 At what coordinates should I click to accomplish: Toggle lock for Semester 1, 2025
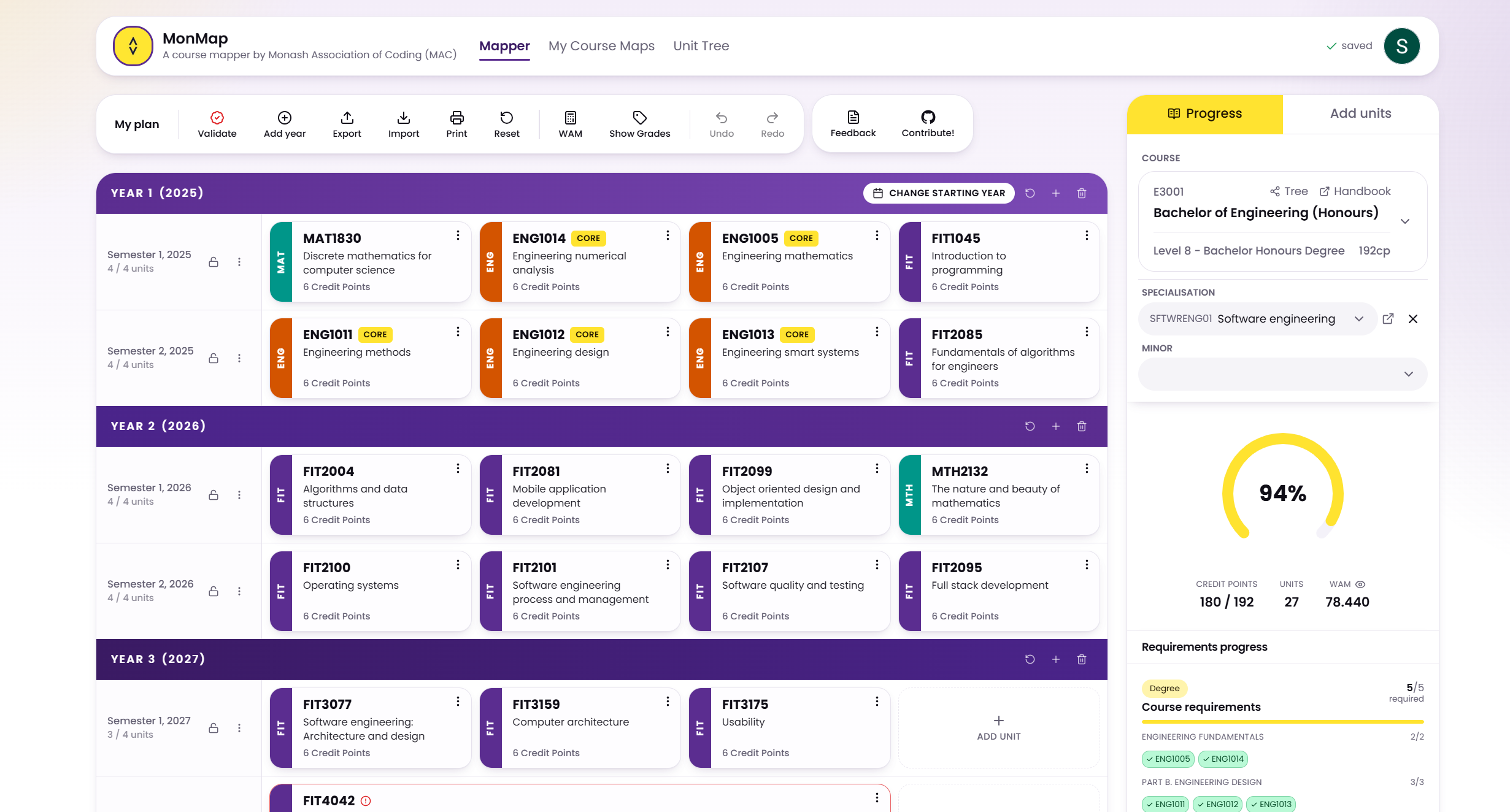(x=214, y=262)
